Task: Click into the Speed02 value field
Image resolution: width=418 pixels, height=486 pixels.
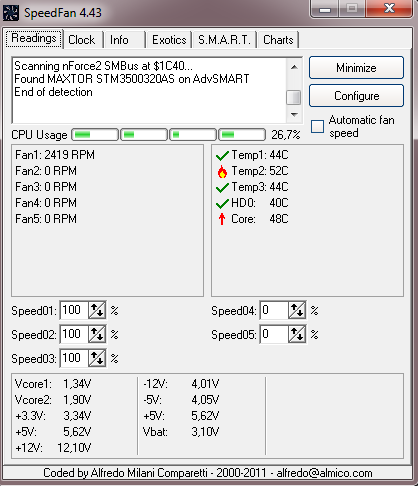Action: pos(74,334)
